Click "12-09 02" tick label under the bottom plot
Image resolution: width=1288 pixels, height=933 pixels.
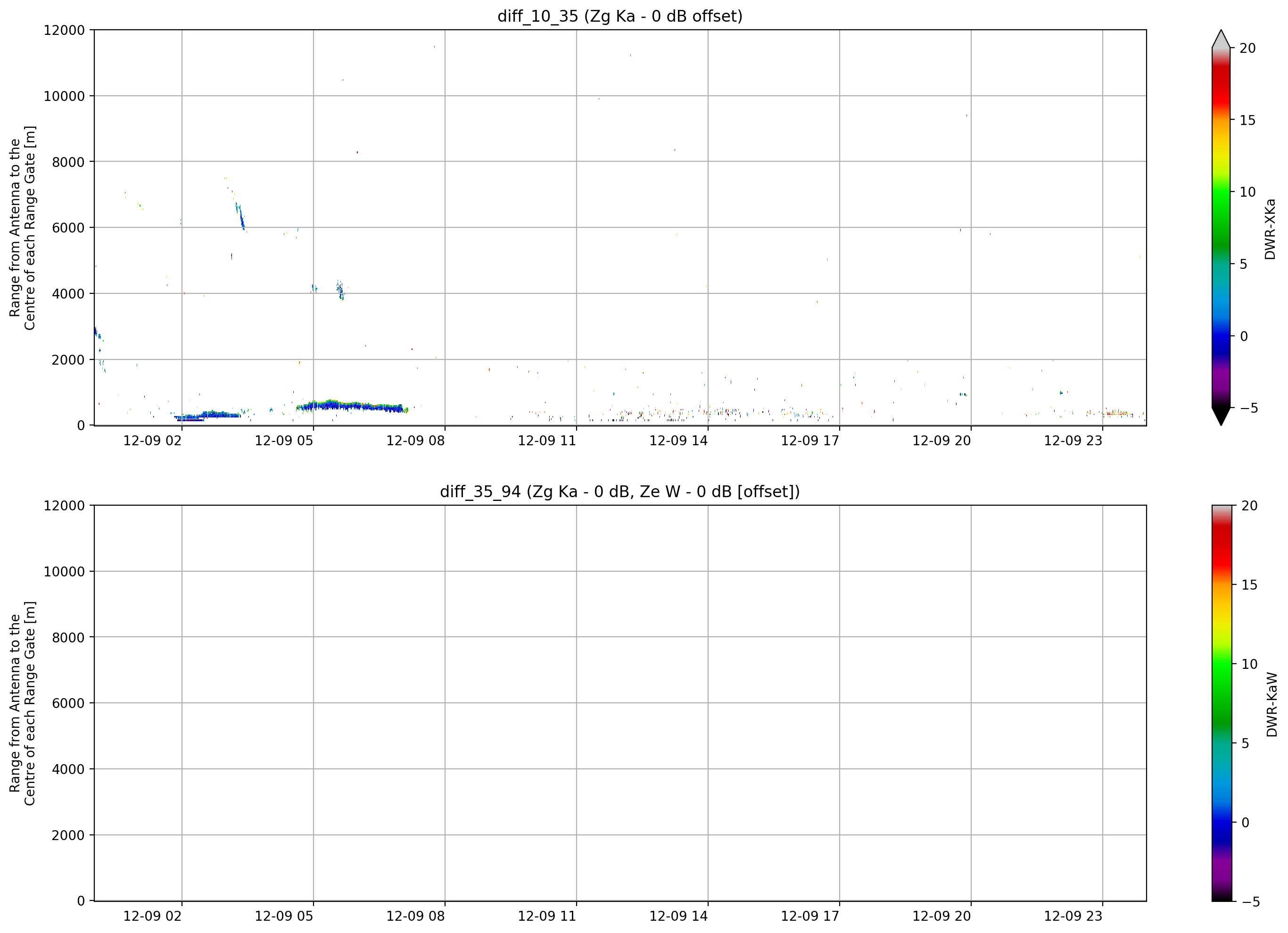(152, 916)
